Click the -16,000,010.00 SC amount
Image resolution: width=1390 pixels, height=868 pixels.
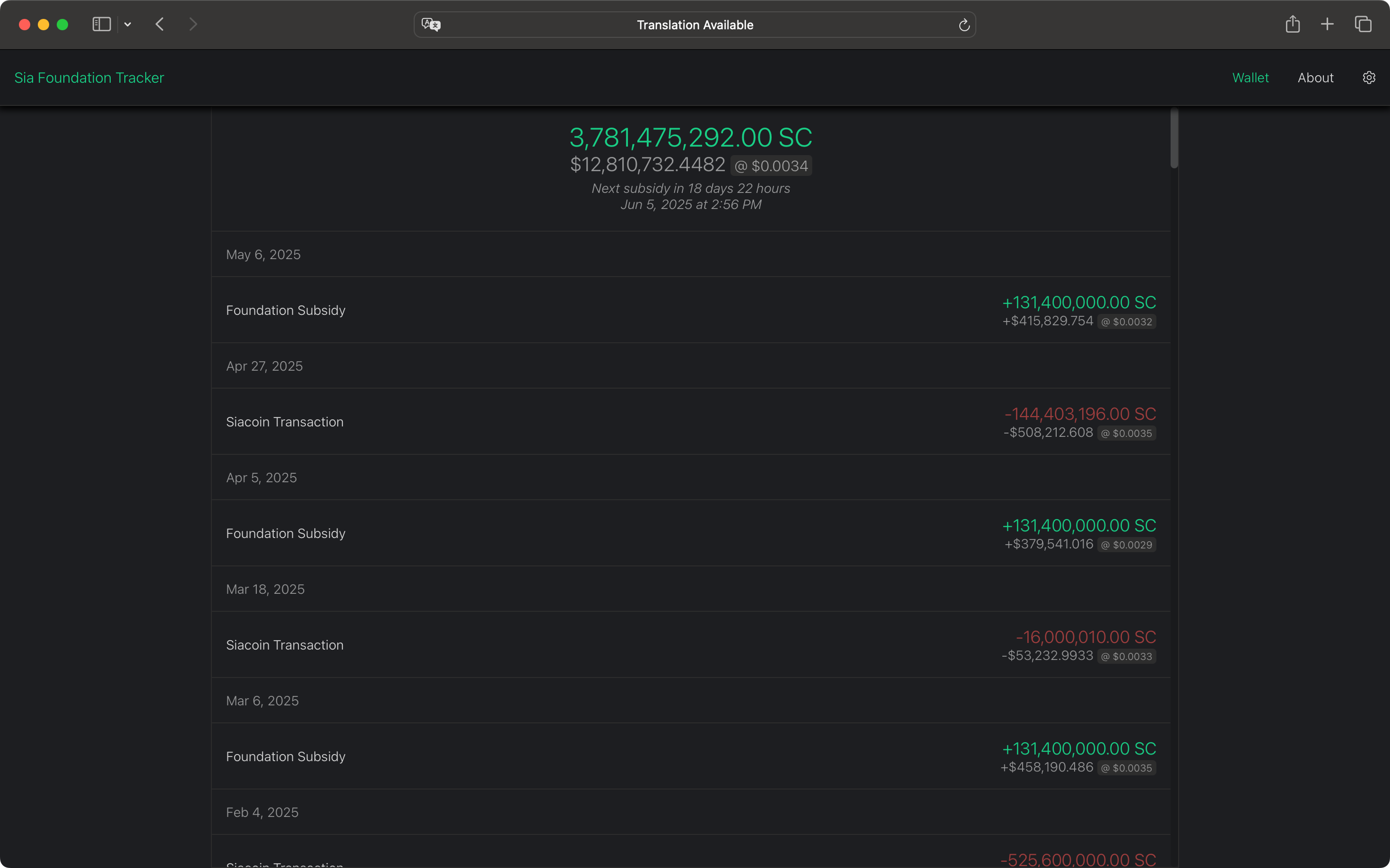pyautogui.click(x=1086, y=637)
